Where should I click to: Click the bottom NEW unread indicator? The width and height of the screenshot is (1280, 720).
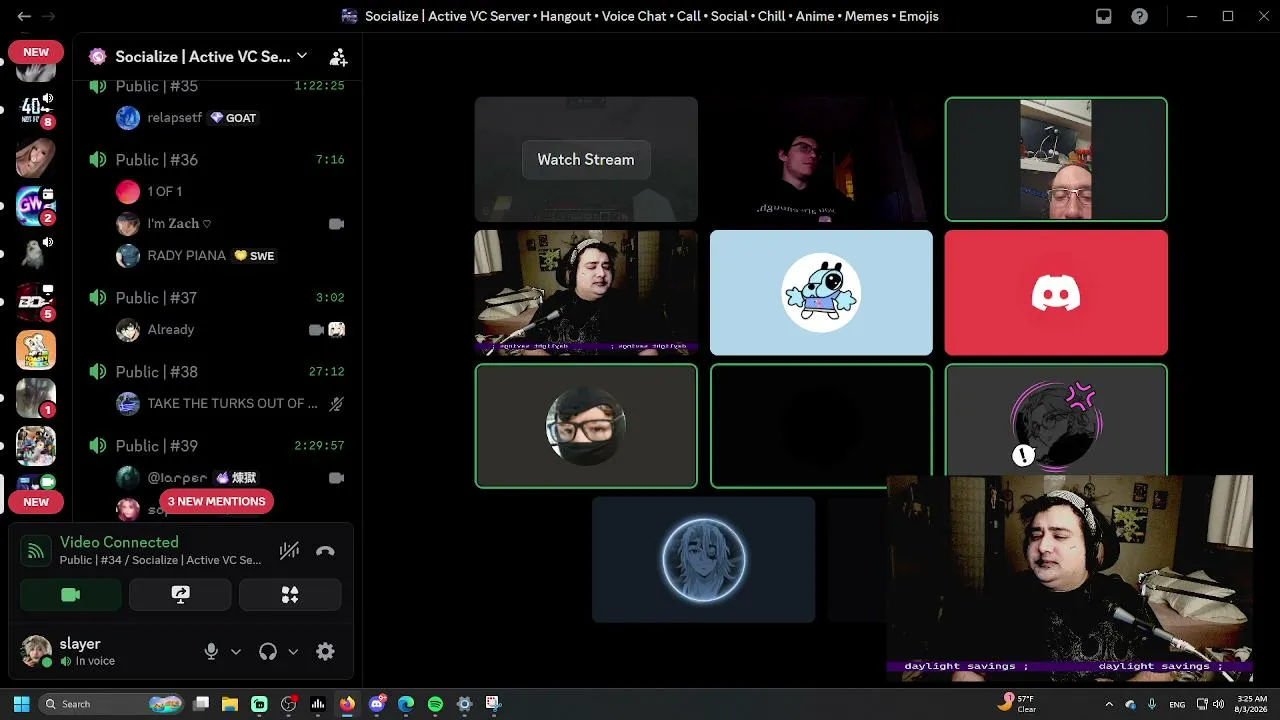(36, 502)
